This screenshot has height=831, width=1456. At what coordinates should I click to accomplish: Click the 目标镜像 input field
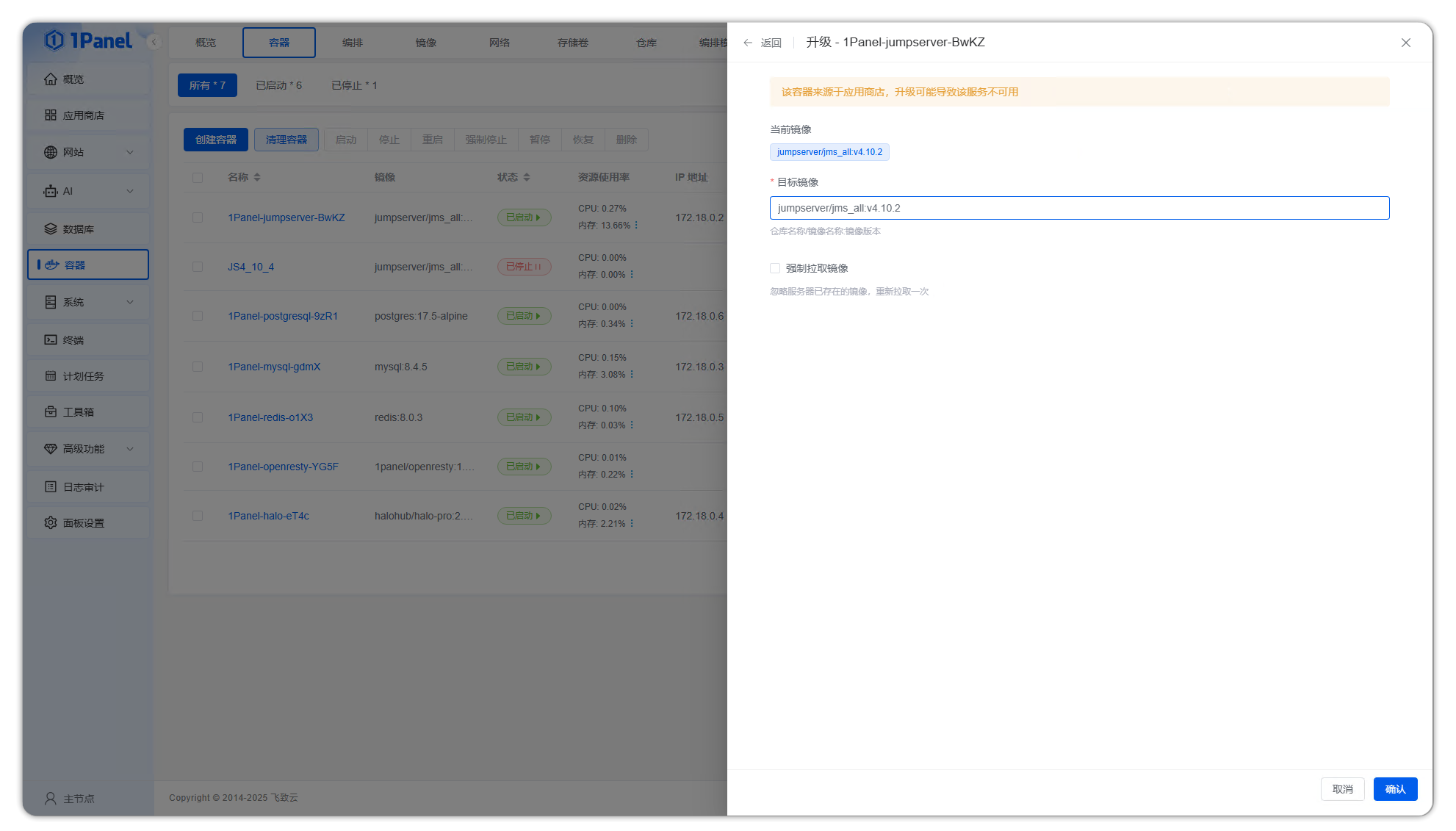coord(1079,208)
